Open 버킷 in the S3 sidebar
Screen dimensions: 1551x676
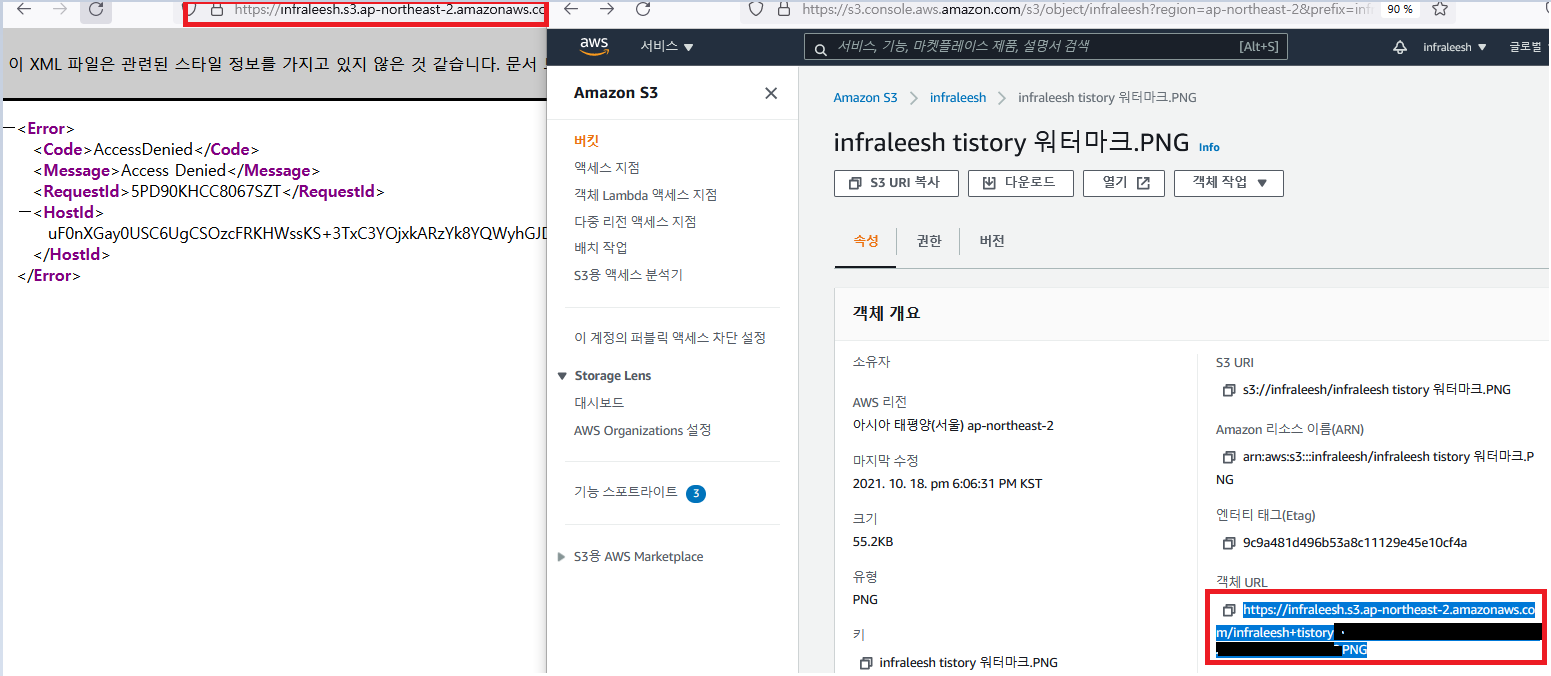pyautogui.click(x=587, y=141)
